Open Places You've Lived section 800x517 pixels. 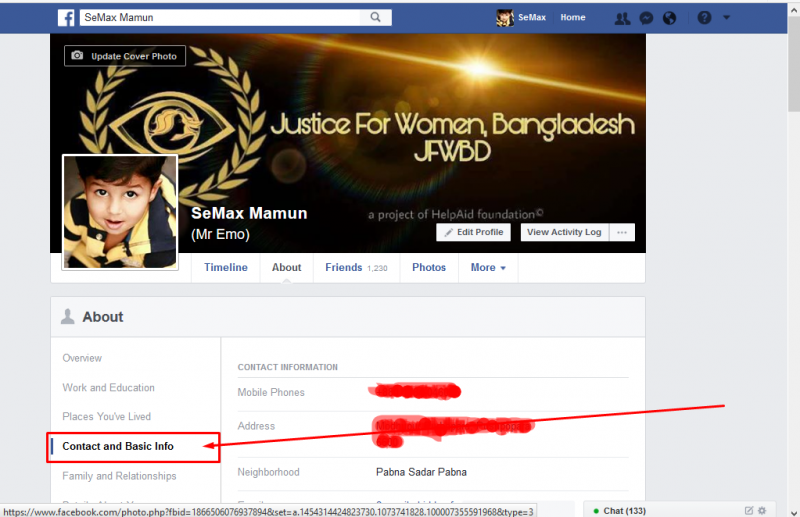coord(106,416)
